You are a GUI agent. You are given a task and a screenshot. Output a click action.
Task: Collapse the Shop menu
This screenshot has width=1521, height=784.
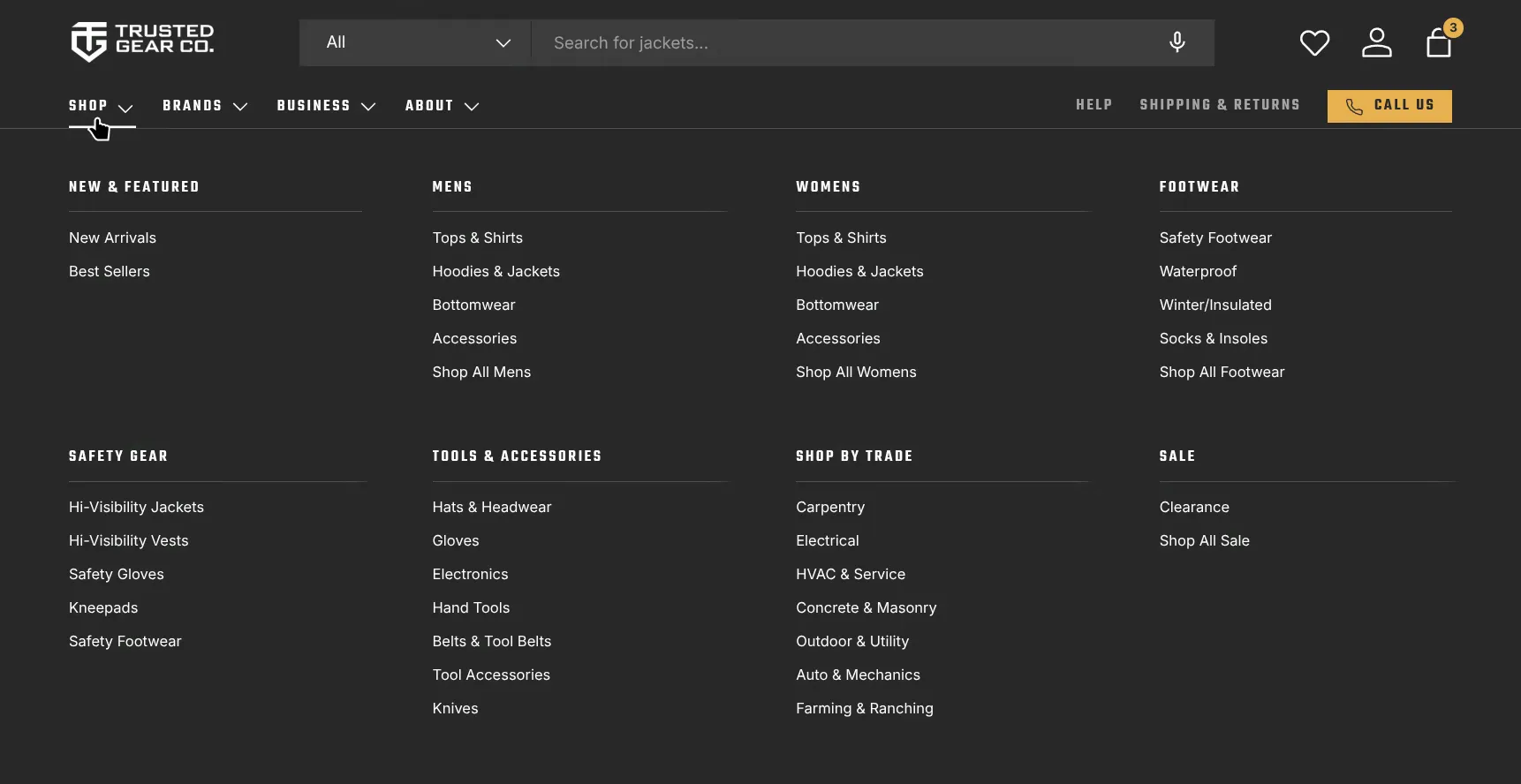click(x=101, y=106)
